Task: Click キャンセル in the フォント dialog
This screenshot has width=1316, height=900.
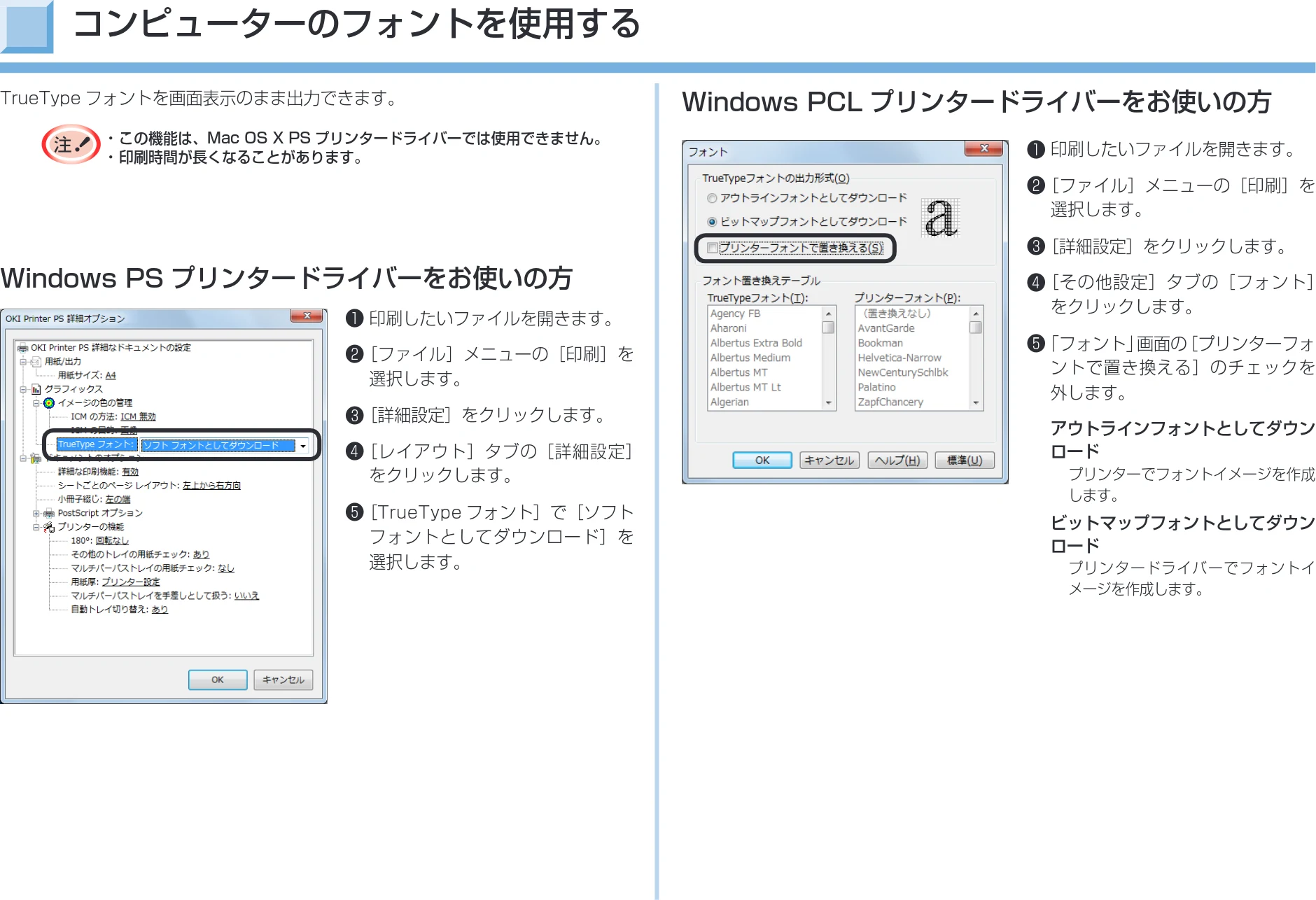Action: pos(829,460)
